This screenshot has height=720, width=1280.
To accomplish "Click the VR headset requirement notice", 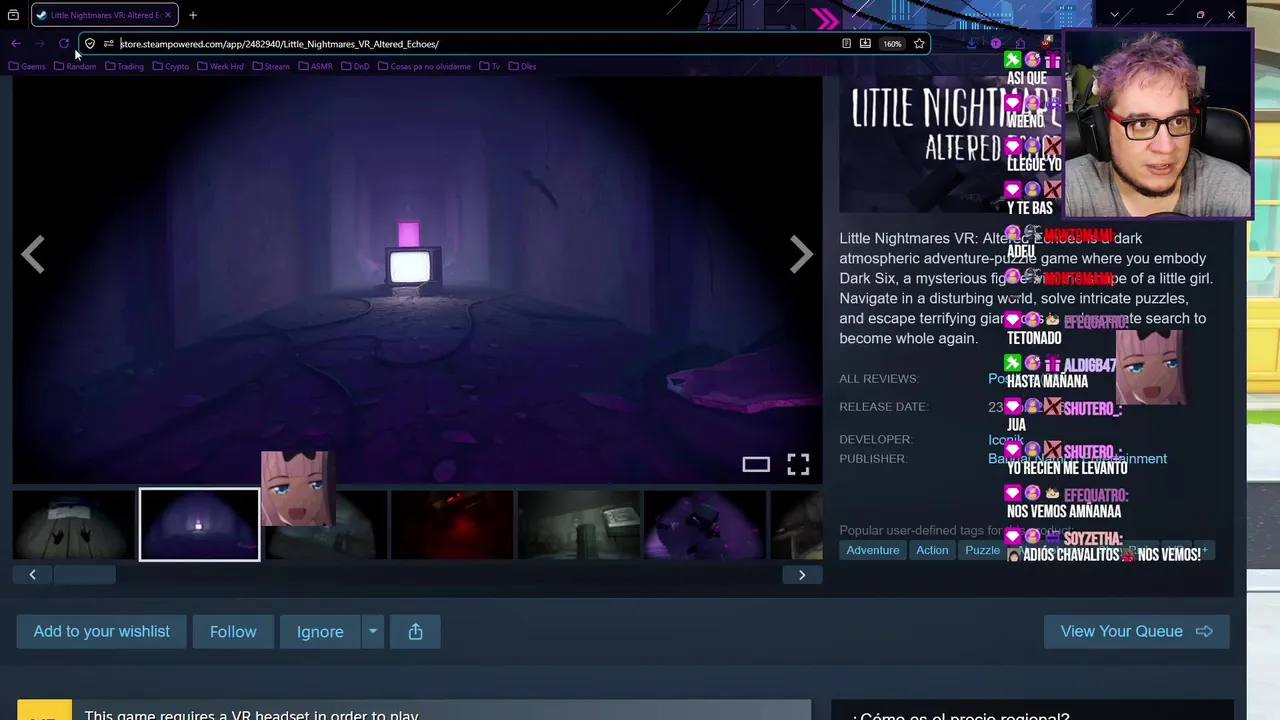I will click(x=414, y=712).
